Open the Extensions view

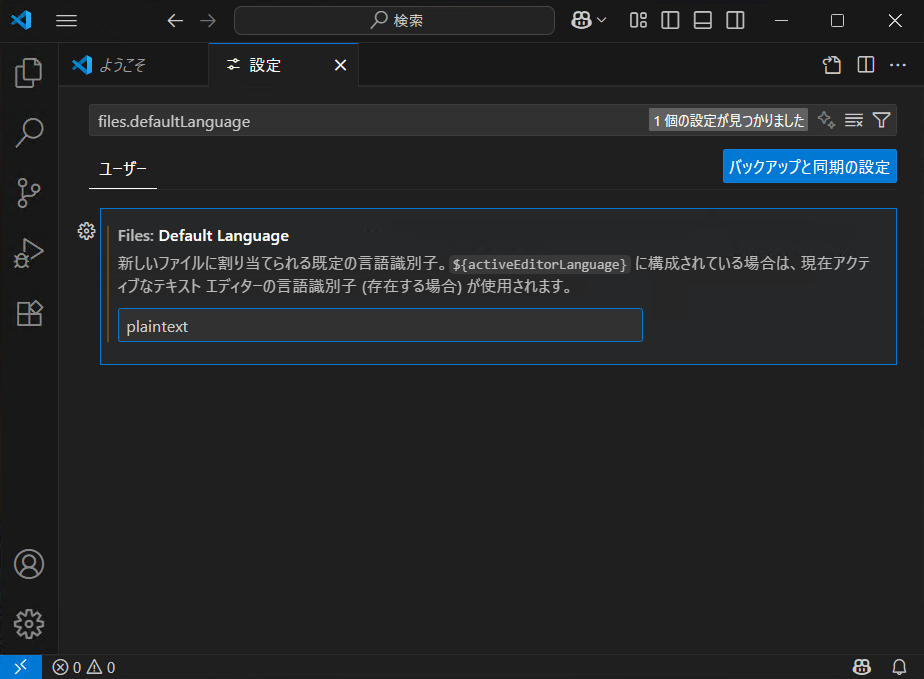[29, 314]
